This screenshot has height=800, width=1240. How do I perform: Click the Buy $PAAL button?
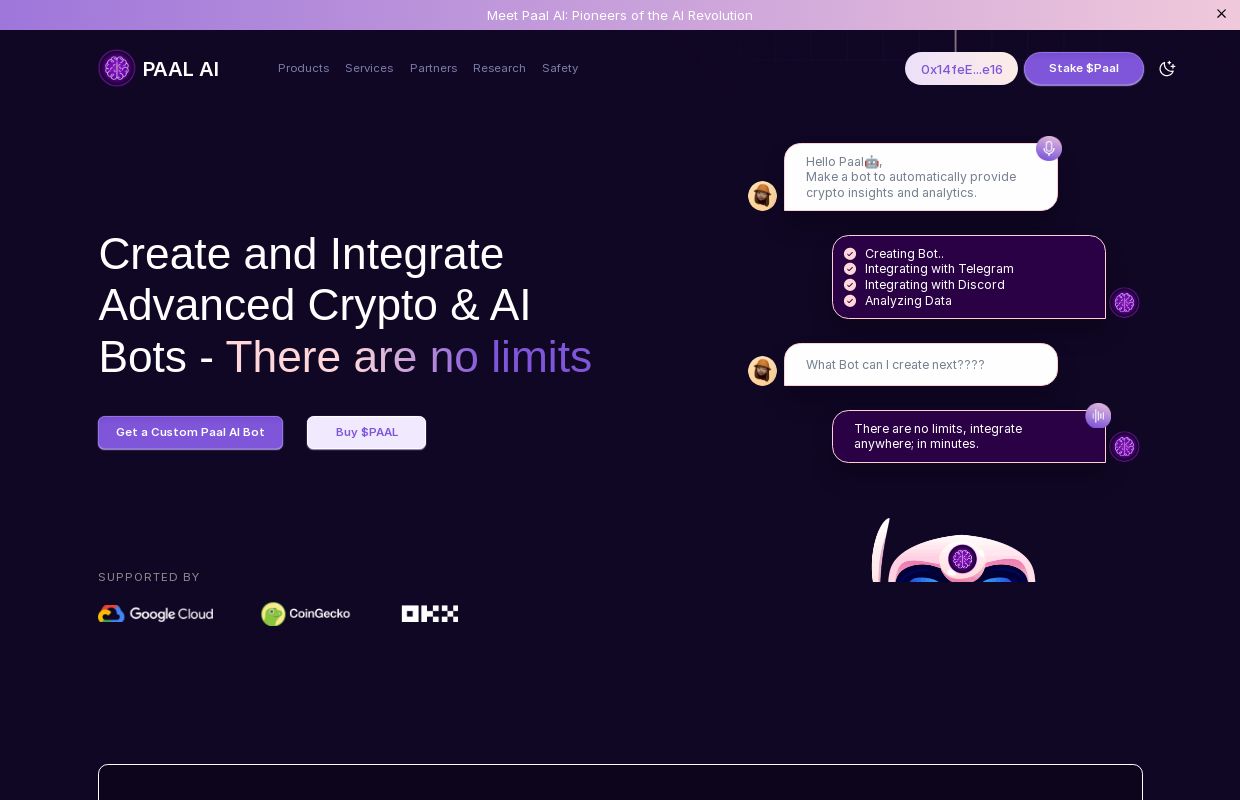point(366,432)
